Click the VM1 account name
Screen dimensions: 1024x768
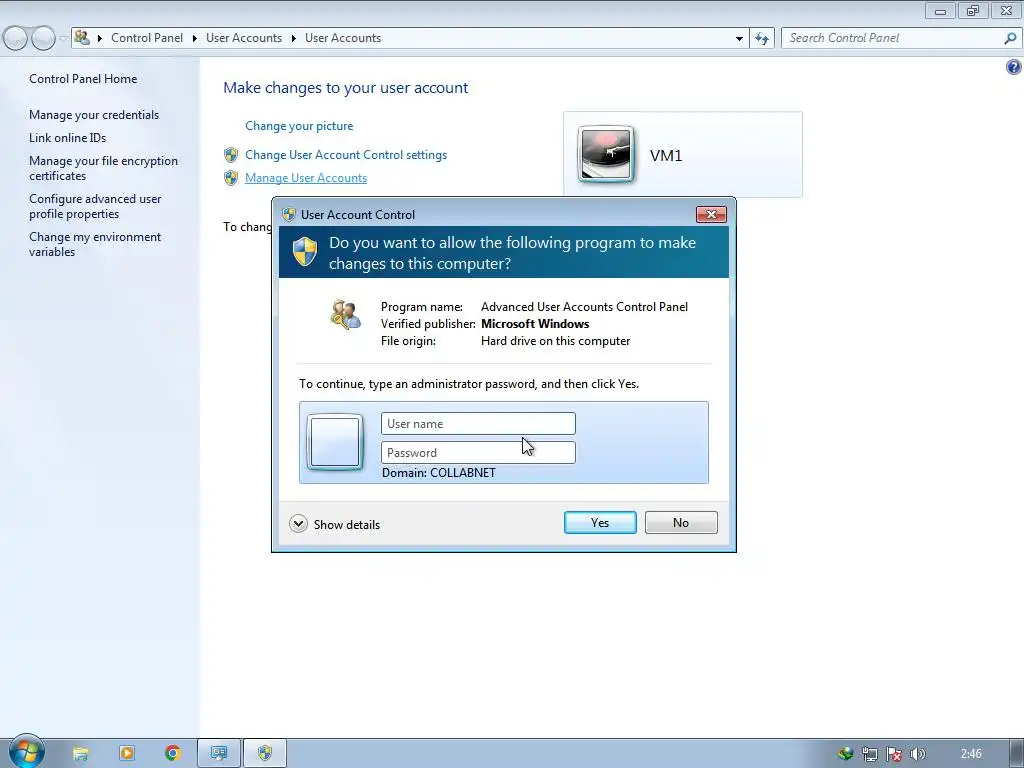666,155
